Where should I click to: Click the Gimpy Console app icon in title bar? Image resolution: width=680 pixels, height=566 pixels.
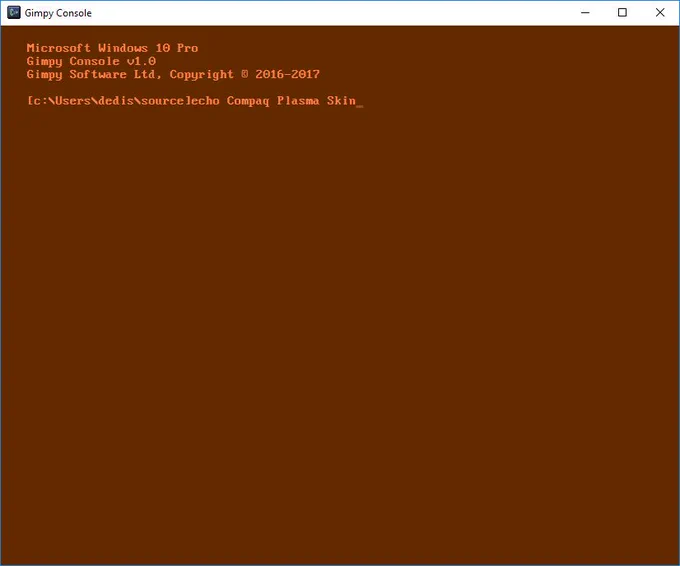13,13
